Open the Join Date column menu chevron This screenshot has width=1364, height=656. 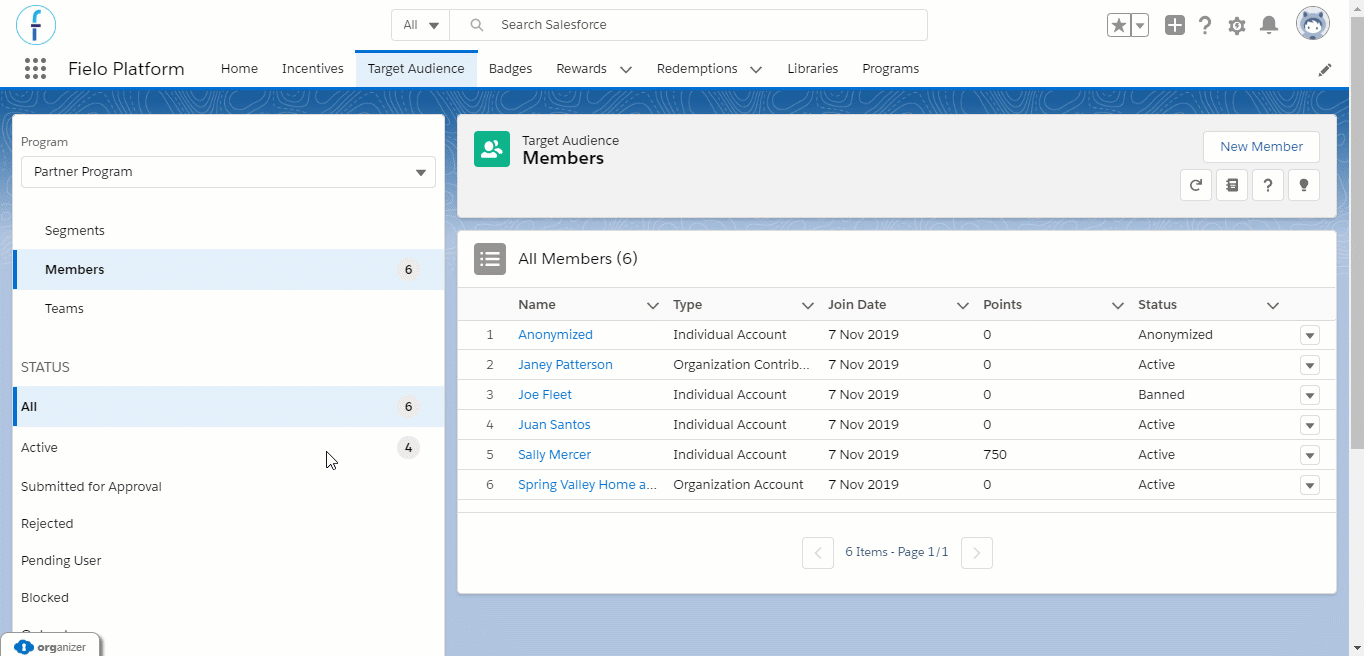tap(963, 305)
